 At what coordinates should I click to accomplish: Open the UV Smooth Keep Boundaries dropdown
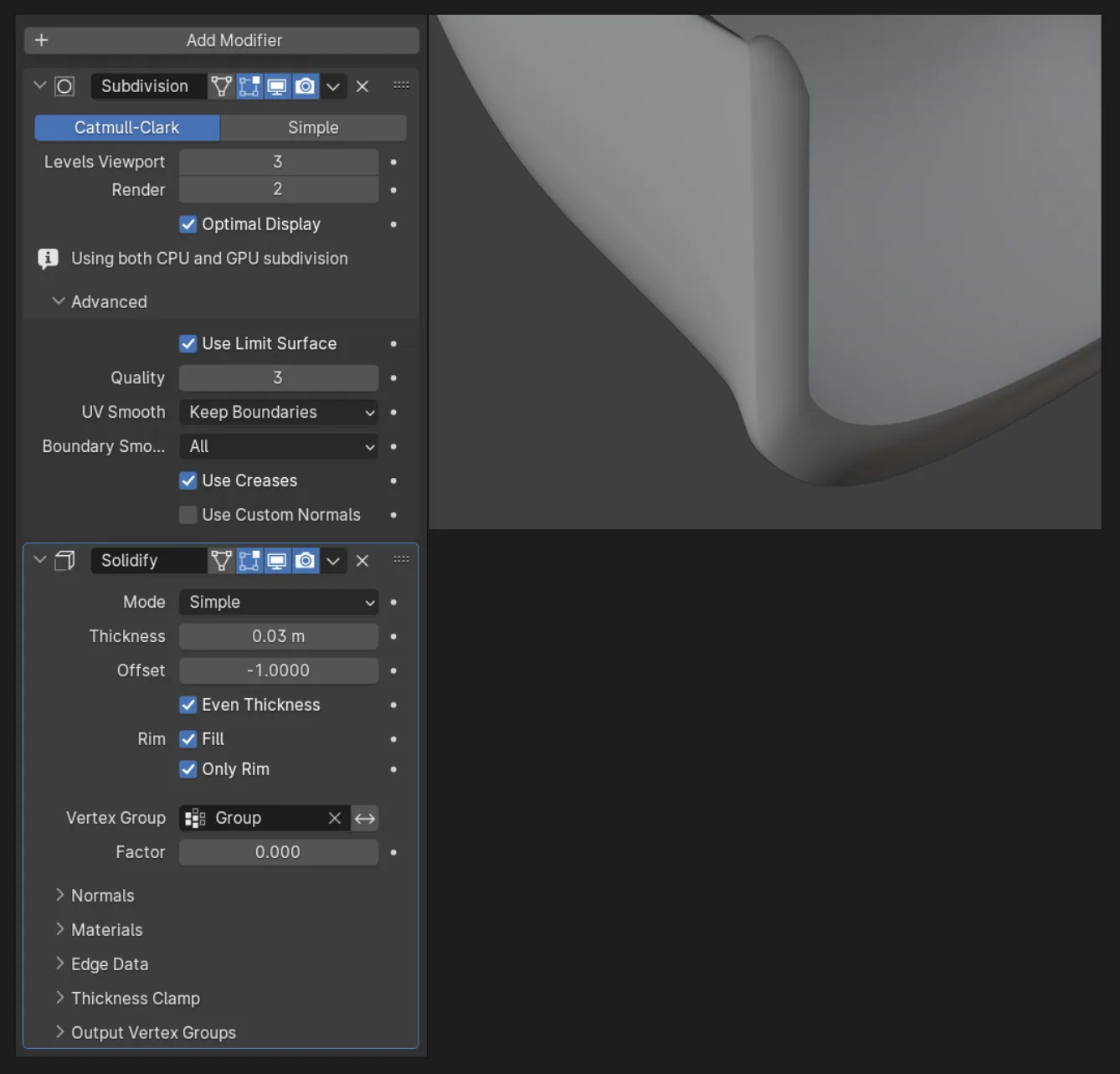(279, 412)
